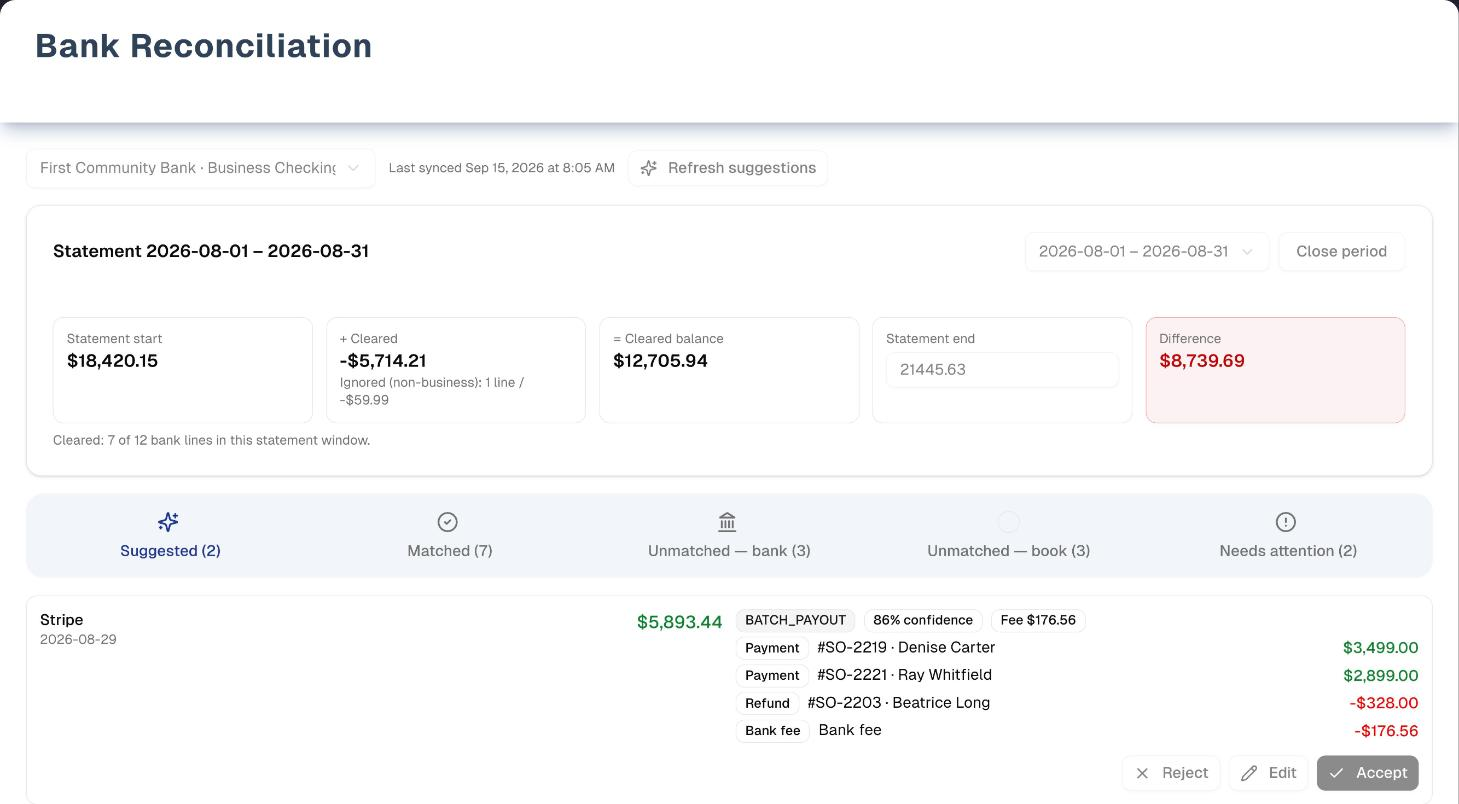Click the Ignored (non-business) note

tap(432, 391)
